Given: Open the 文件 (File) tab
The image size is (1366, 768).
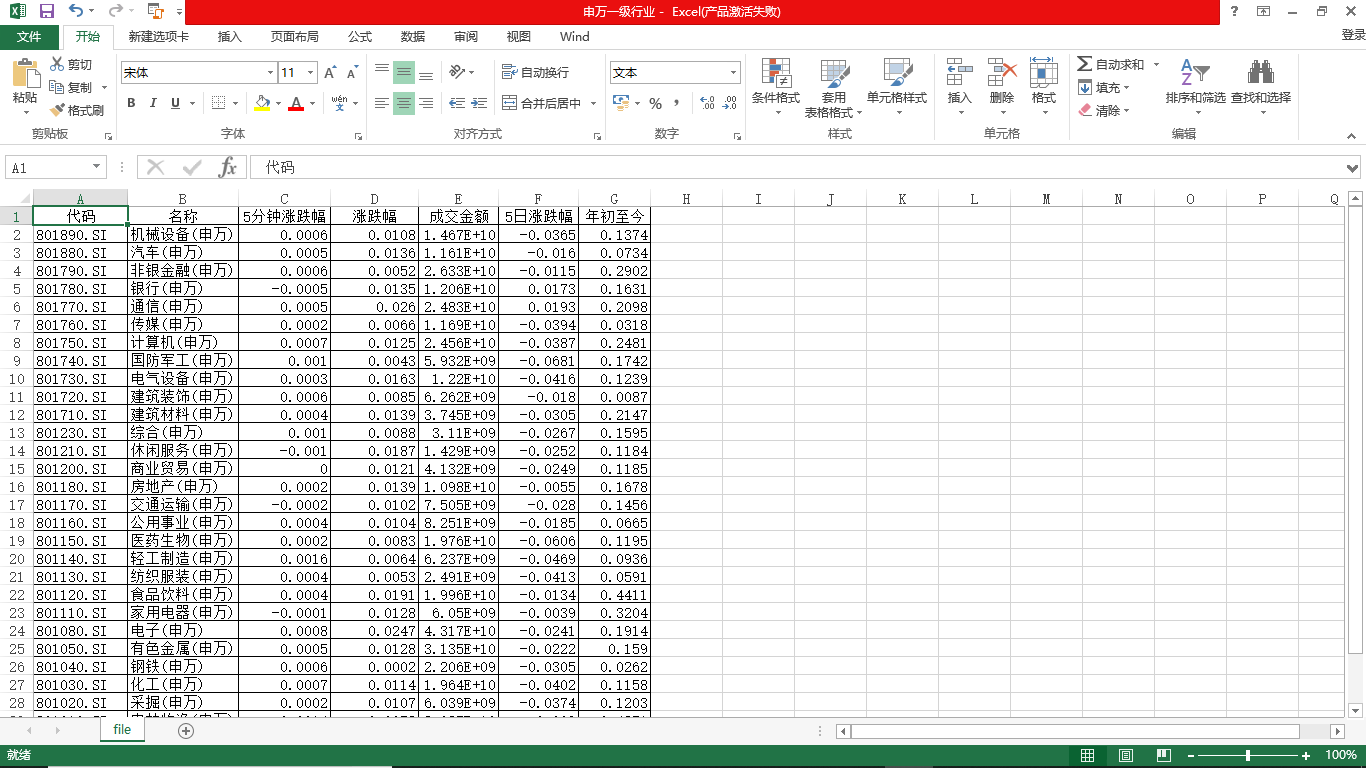Looking at the screenshot, I should [x=29, y=37].
